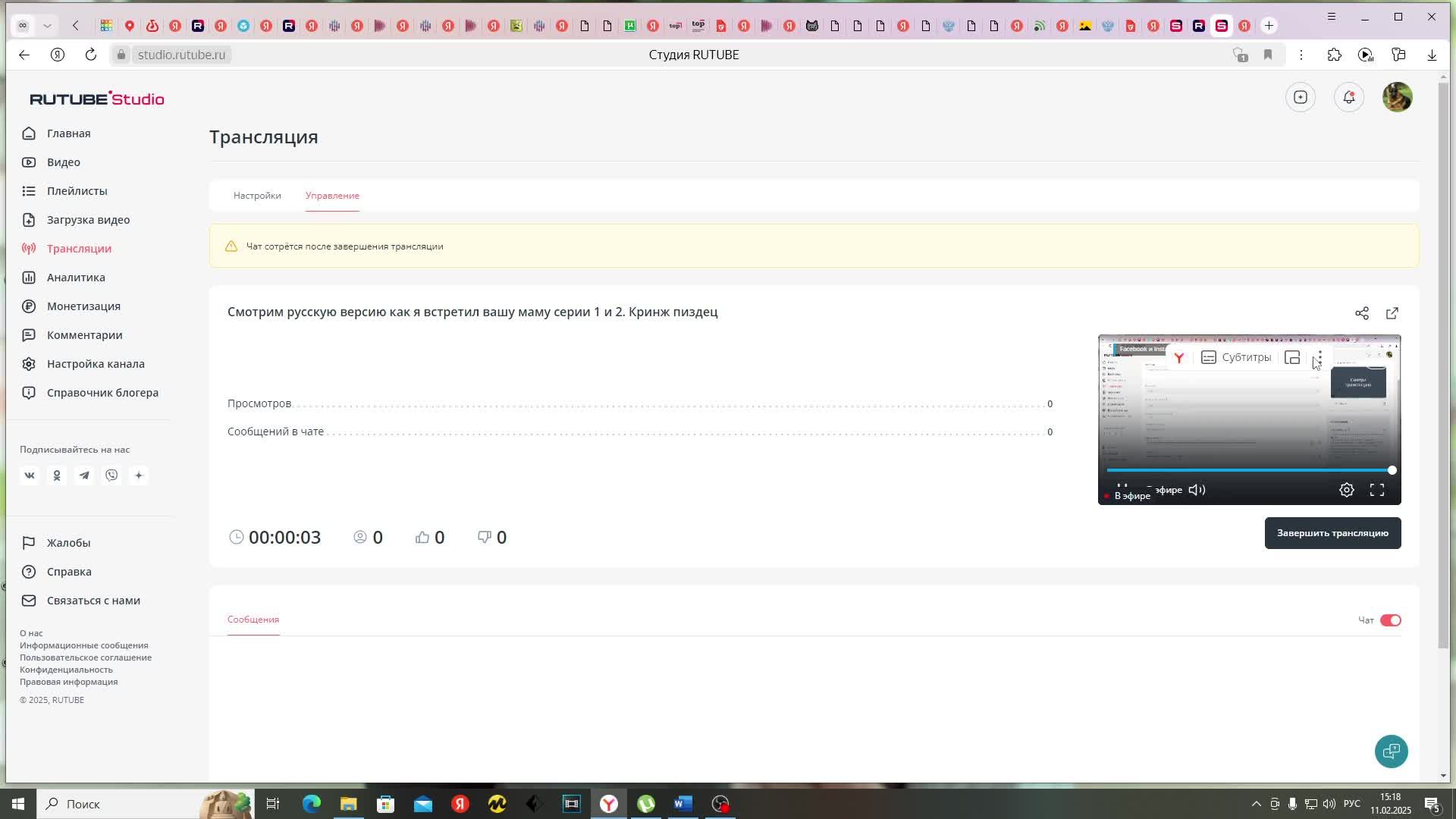
Task: Click the Yandex logo in player overlay
Action: 1179,357
